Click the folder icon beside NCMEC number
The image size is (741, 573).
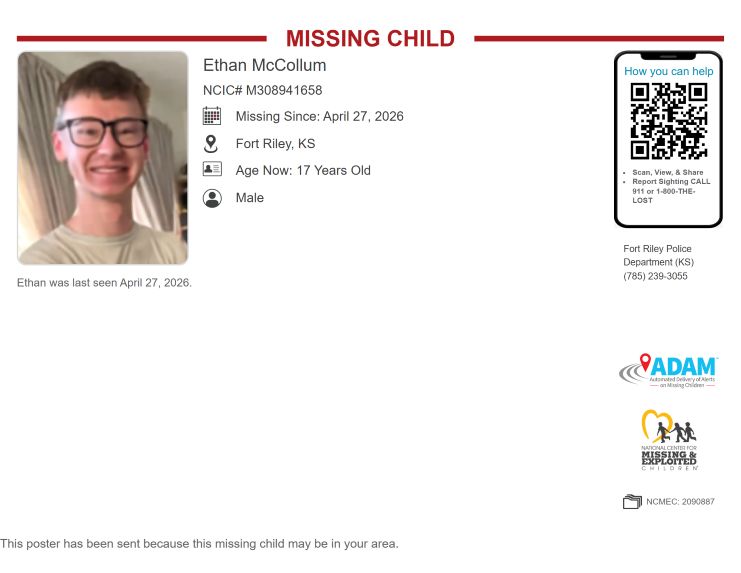coord(632,501)
